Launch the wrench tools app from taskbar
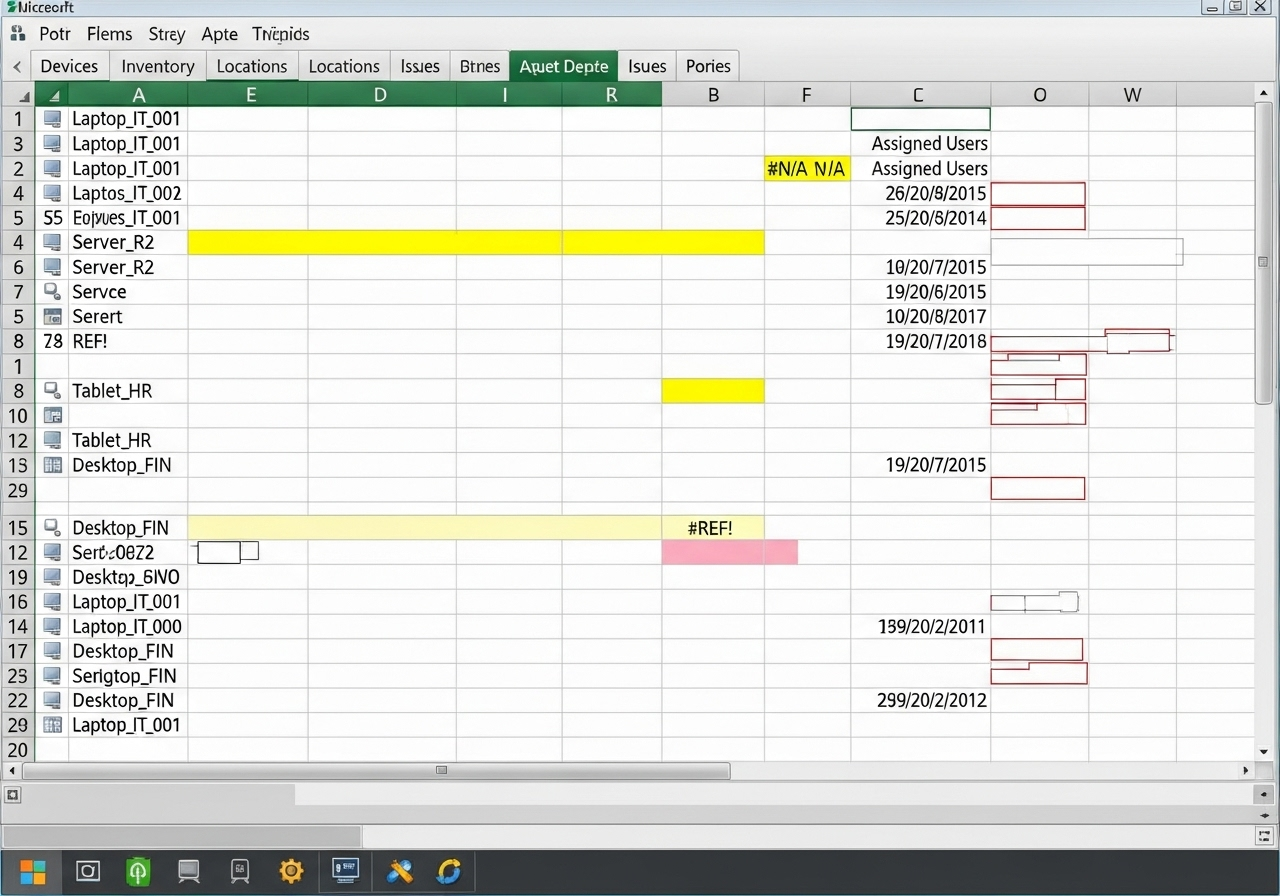1280x896 pixels. click(x=399, y=871)
